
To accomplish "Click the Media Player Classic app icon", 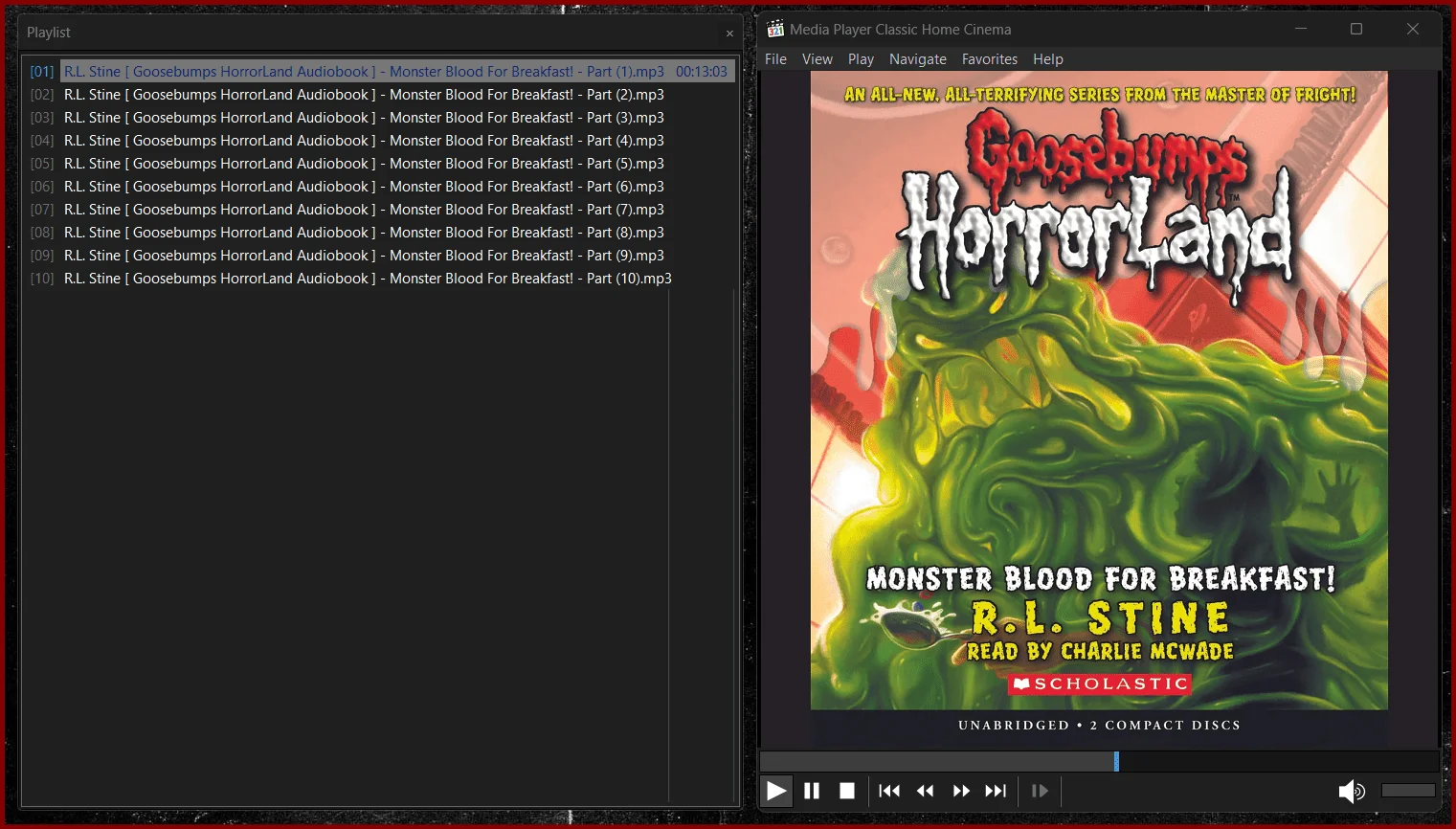I will (775, 29).
